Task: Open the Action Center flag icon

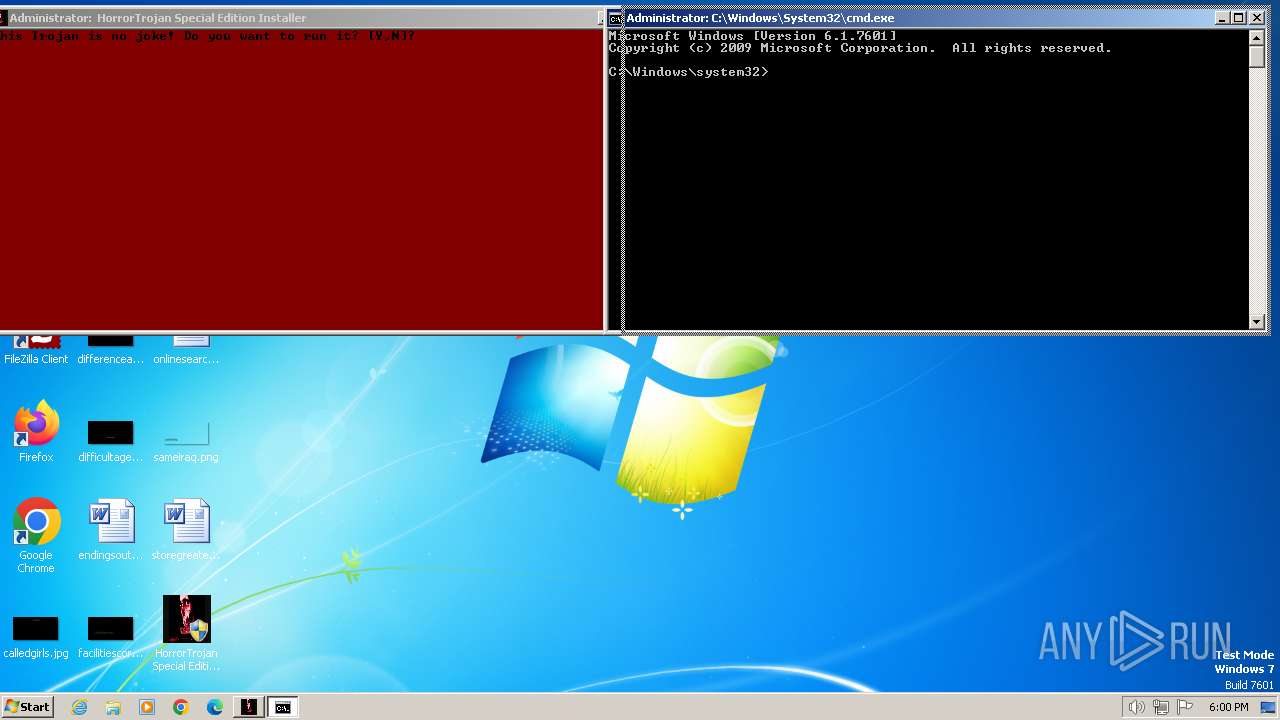Action: (1185, 707)
